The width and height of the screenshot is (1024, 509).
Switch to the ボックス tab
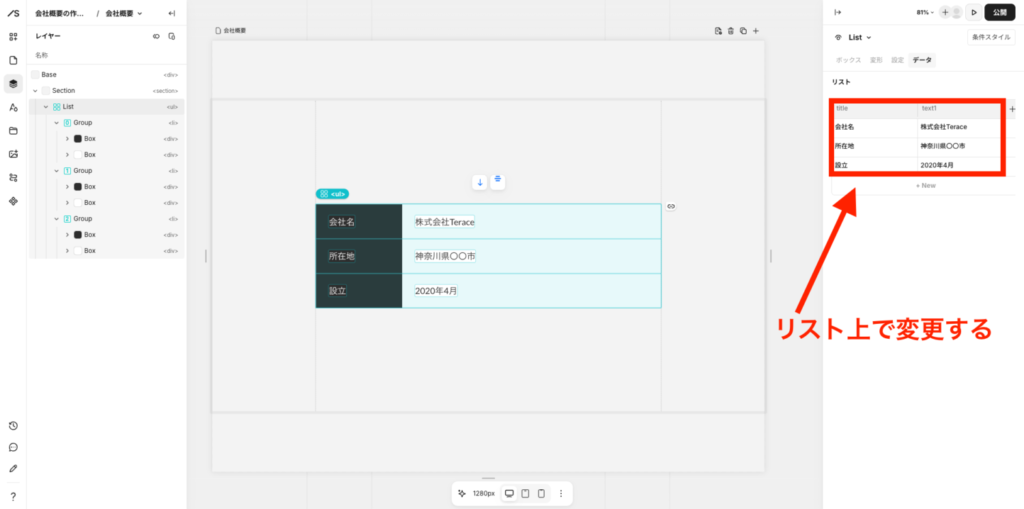pos(848,60)
